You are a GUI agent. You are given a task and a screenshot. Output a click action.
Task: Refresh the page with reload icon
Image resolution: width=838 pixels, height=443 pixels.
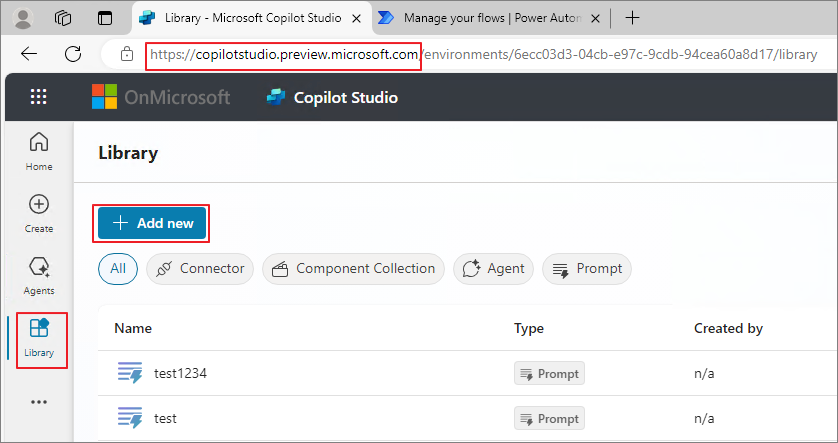[x=73, y=53]
